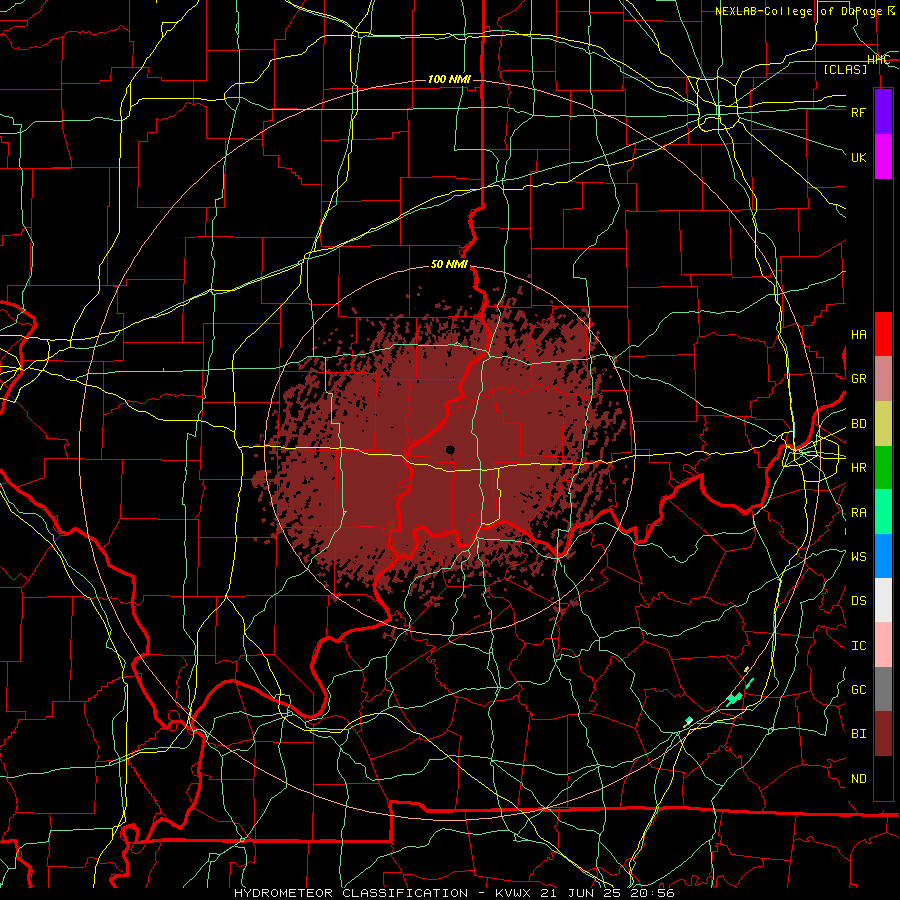Click the GC legend label

point(858,690)
